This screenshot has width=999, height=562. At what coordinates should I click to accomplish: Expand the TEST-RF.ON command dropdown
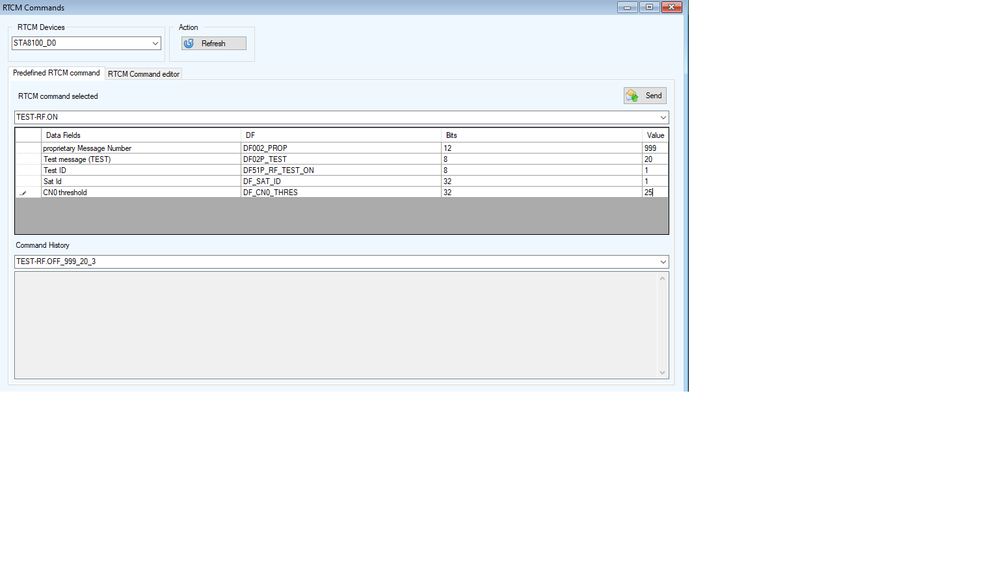tap(663, 117)
